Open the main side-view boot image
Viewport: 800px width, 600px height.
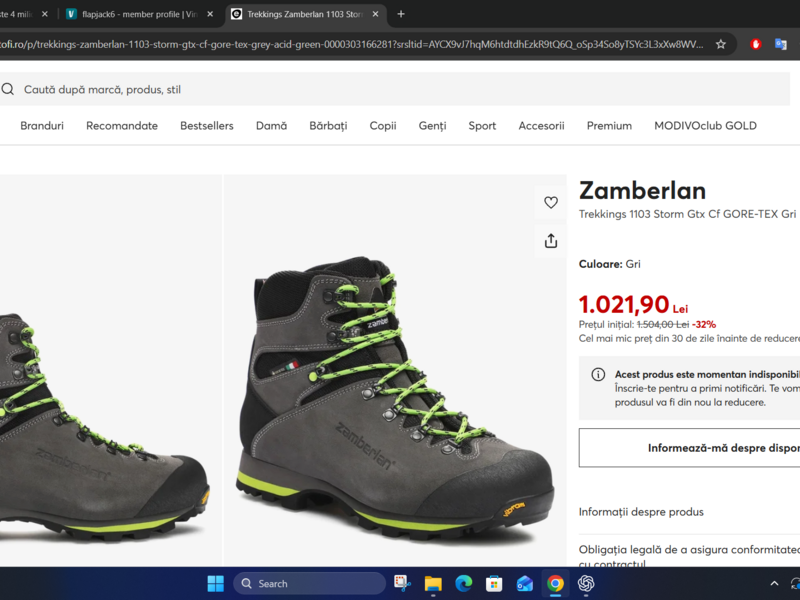(395, 370)
